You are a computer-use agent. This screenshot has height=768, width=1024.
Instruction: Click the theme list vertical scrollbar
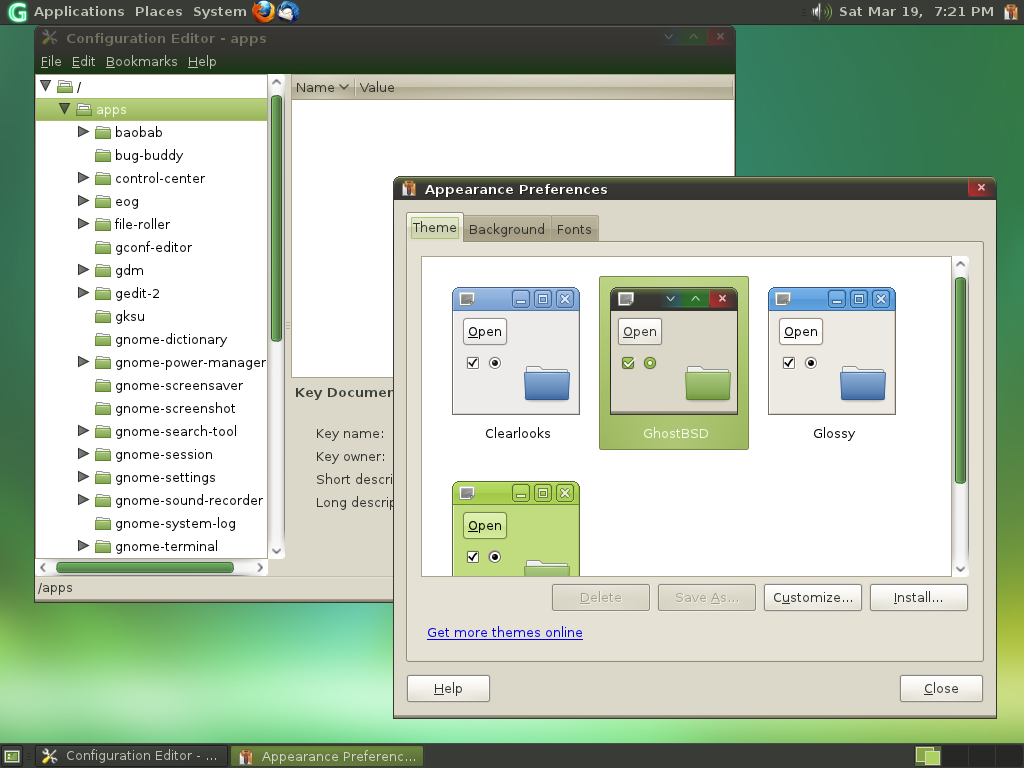(x=960, y=380)
